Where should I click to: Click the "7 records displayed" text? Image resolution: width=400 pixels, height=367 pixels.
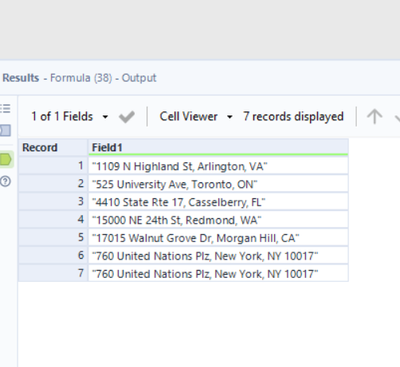click(x=293, y=117)
